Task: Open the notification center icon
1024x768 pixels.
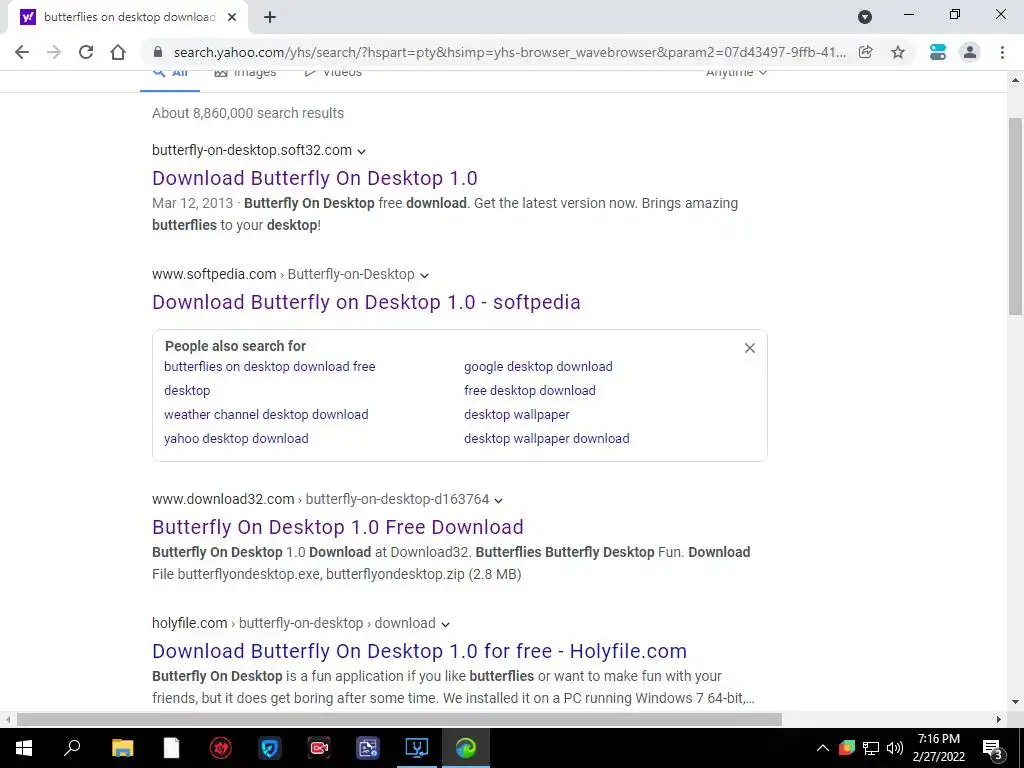Action: pyautogui.click(x=992, y=748)
